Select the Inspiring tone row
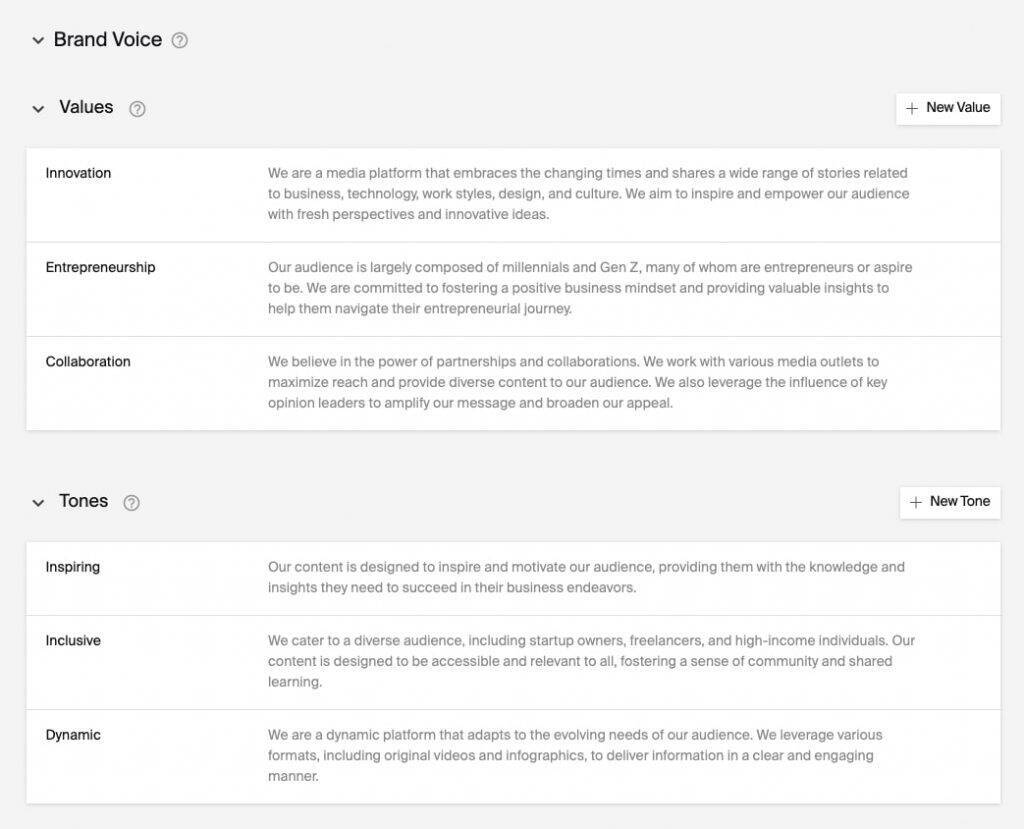The image size is (1024, 829). (x=72, y=567)
